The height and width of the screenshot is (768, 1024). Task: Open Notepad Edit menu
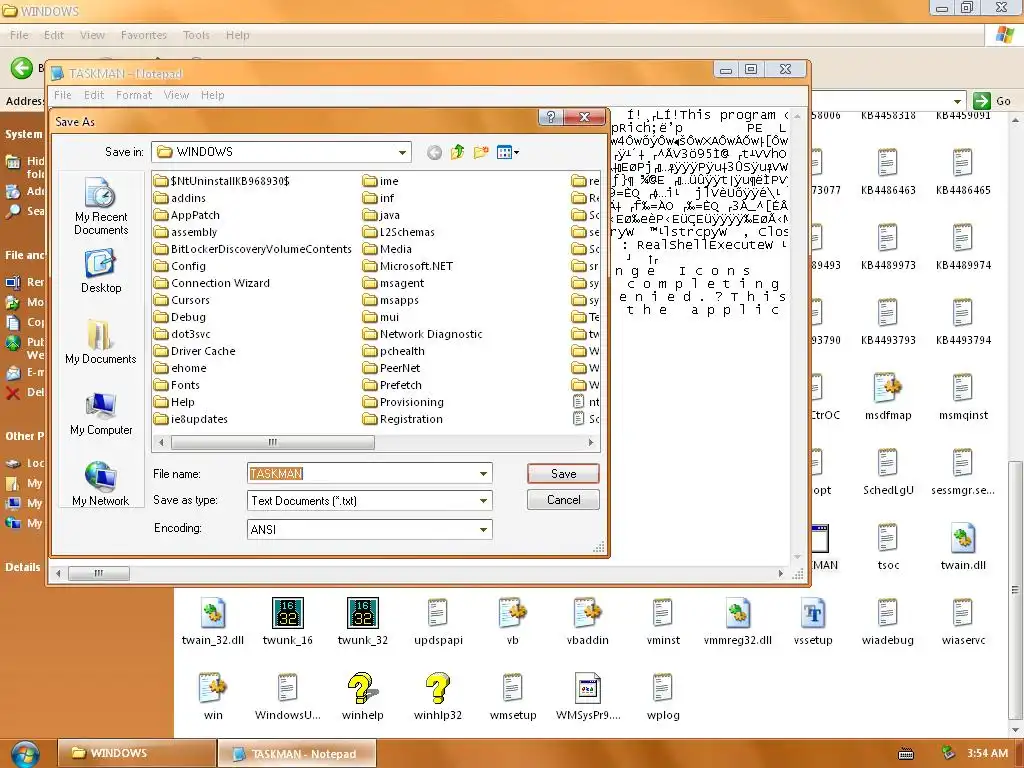tap(94, 95)
